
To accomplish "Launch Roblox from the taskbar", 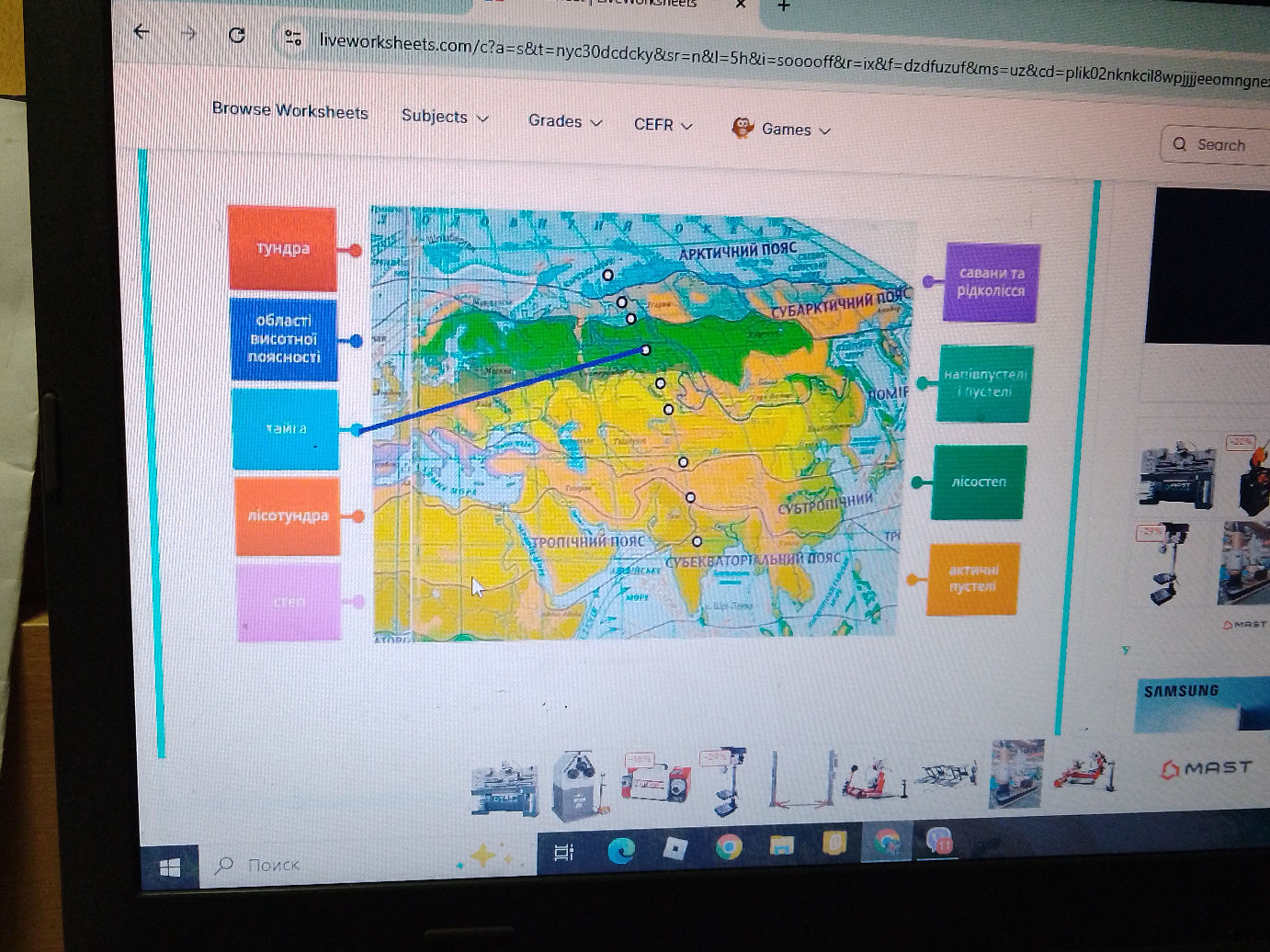I will [675, 847].
